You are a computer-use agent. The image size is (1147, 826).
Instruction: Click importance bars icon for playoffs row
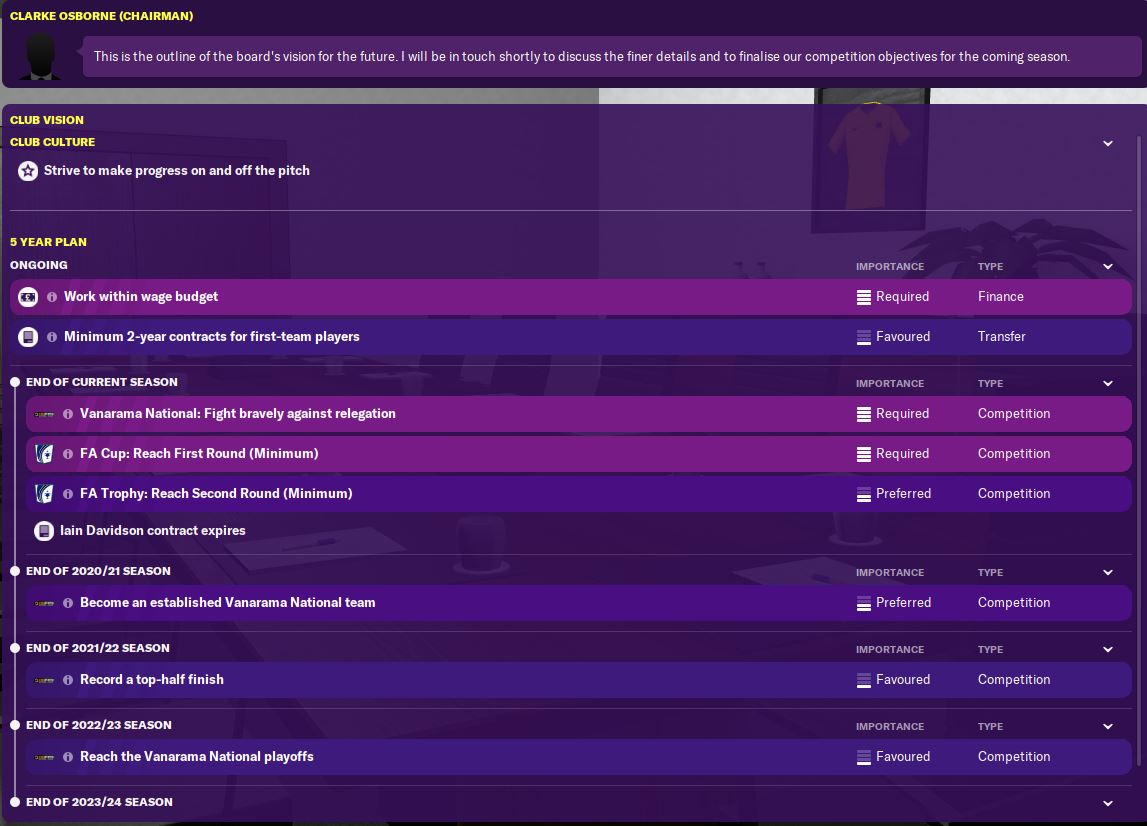[864, 757]
